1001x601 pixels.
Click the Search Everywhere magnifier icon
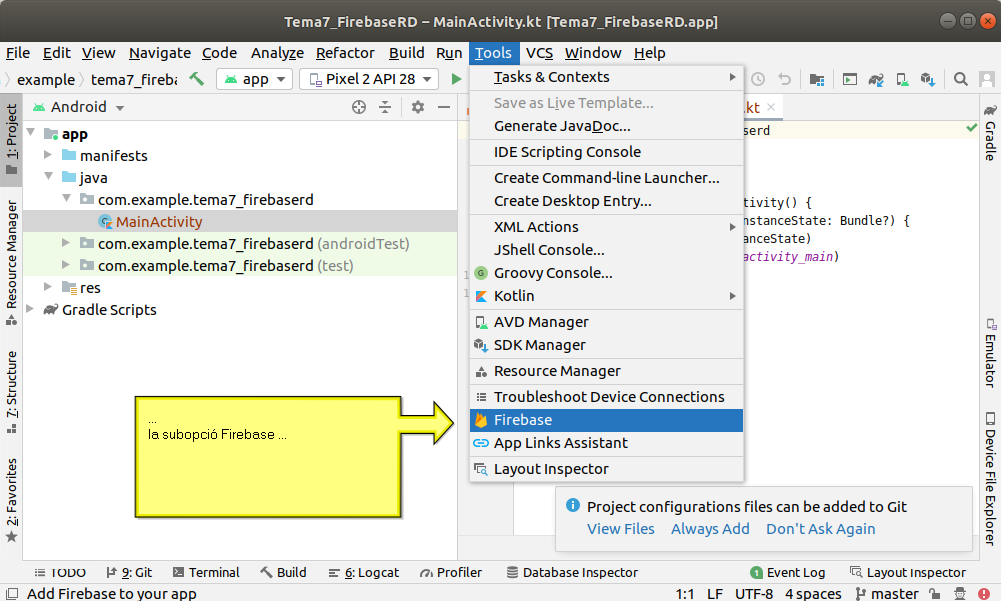960,79
